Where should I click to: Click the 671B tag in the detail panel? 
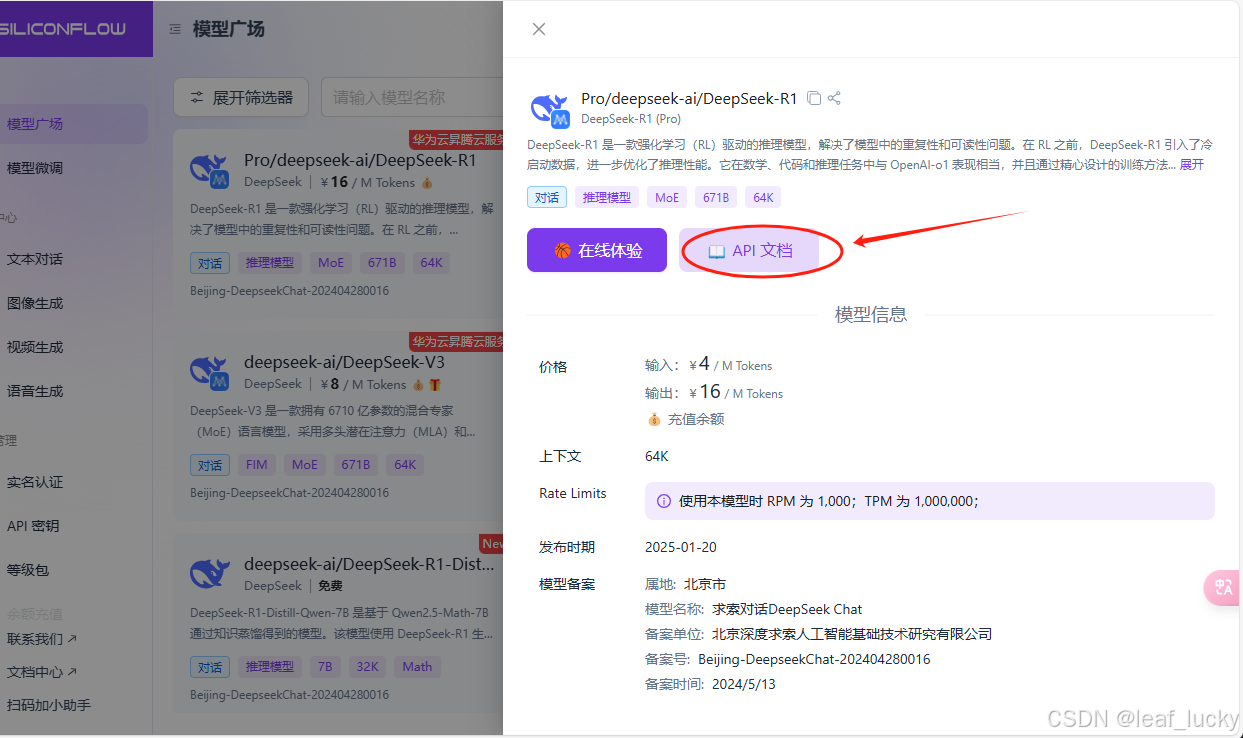716,197
